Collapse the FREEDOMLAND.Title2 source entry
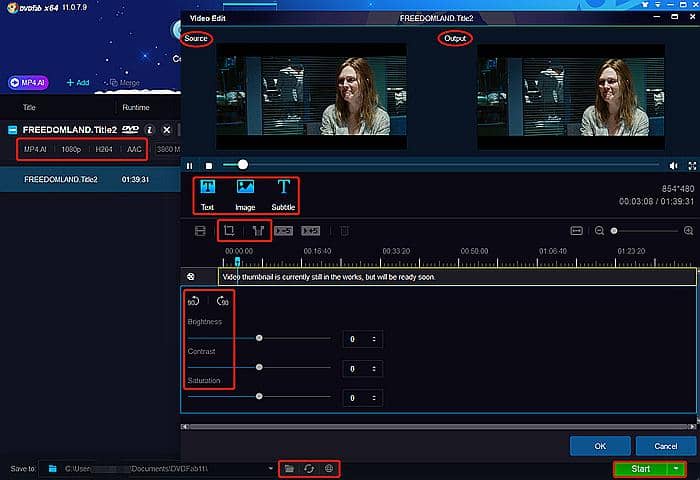Image resolution: width=700 pixels, height=480 pixels. pos(12,130)
